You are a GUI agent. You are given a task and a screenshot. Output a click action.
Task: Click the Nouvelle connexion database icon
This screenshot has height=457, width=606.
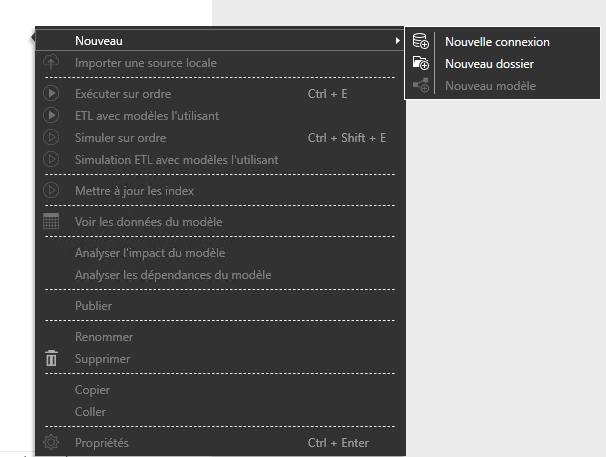tap(420, 42)
